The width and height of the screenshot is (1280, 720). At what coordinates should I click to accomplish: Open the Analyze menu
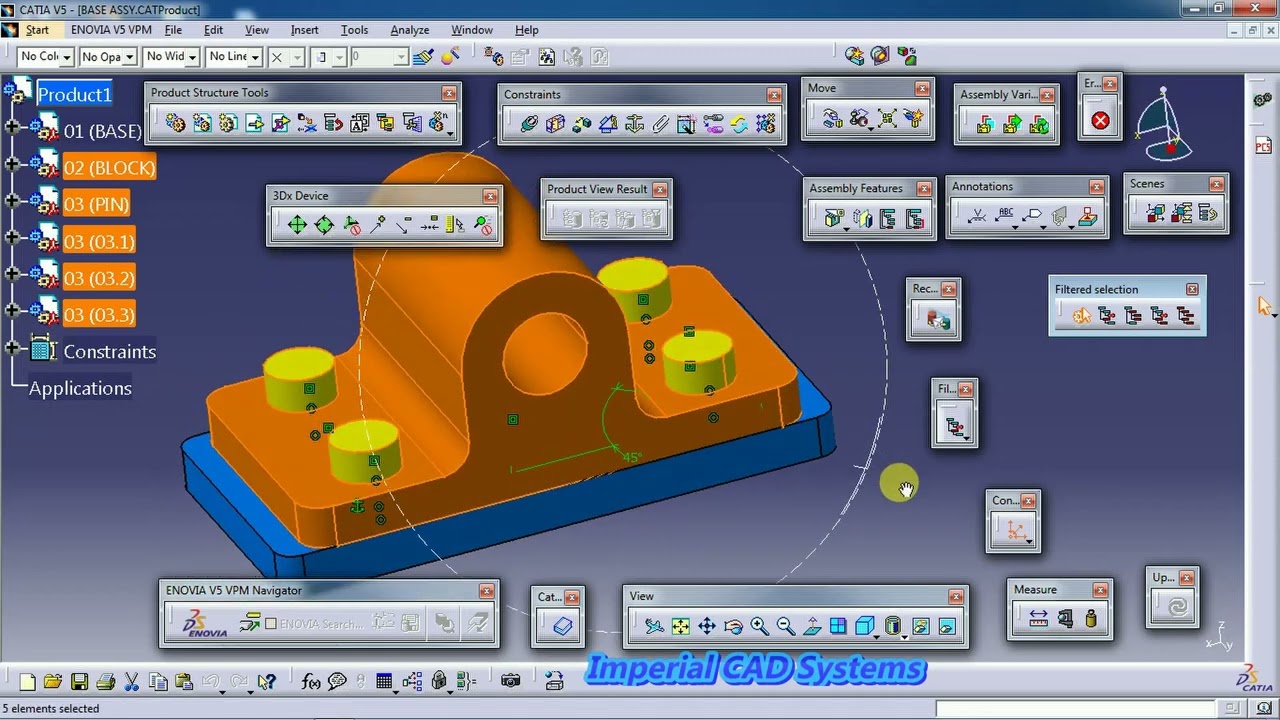point(409,30)
